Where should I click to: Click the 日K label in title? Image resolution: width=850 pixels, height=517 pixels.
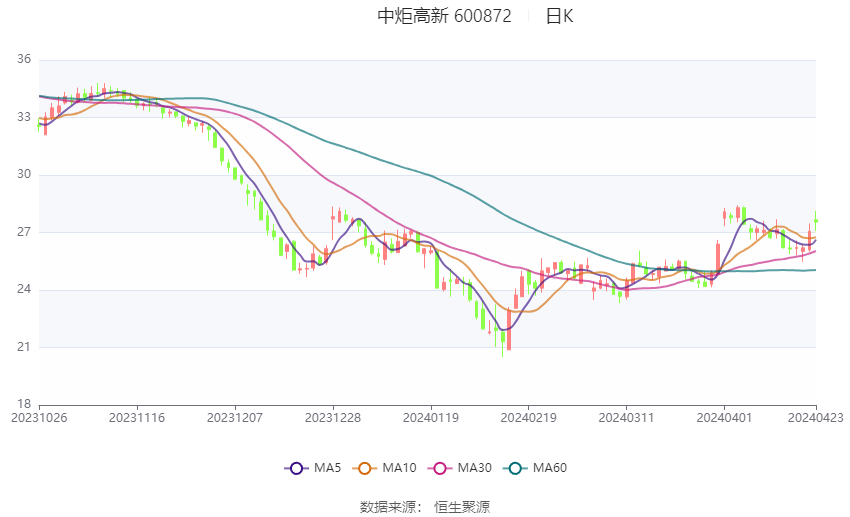559,16
